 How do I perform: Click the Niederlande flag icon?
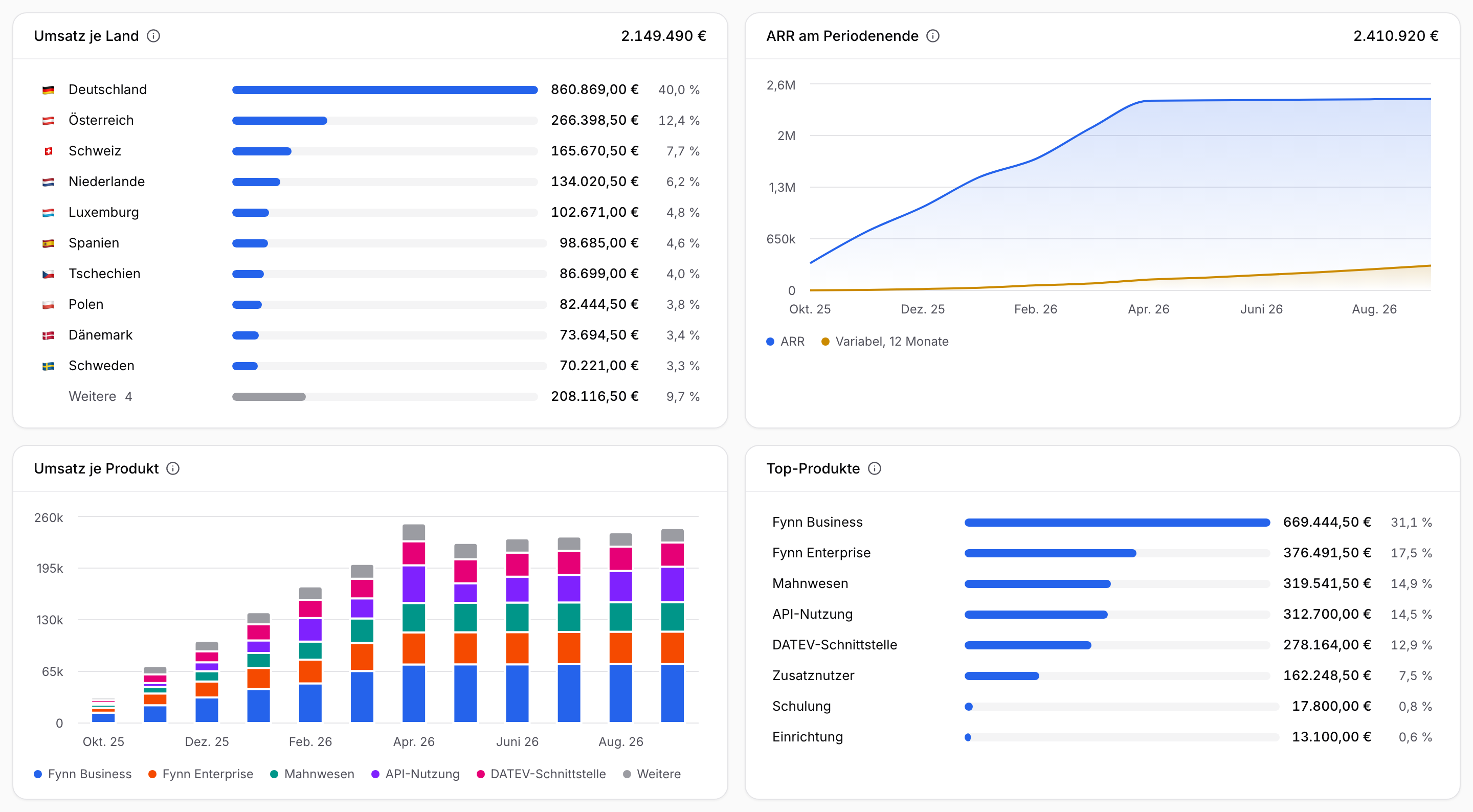click(x=49, y=182)
